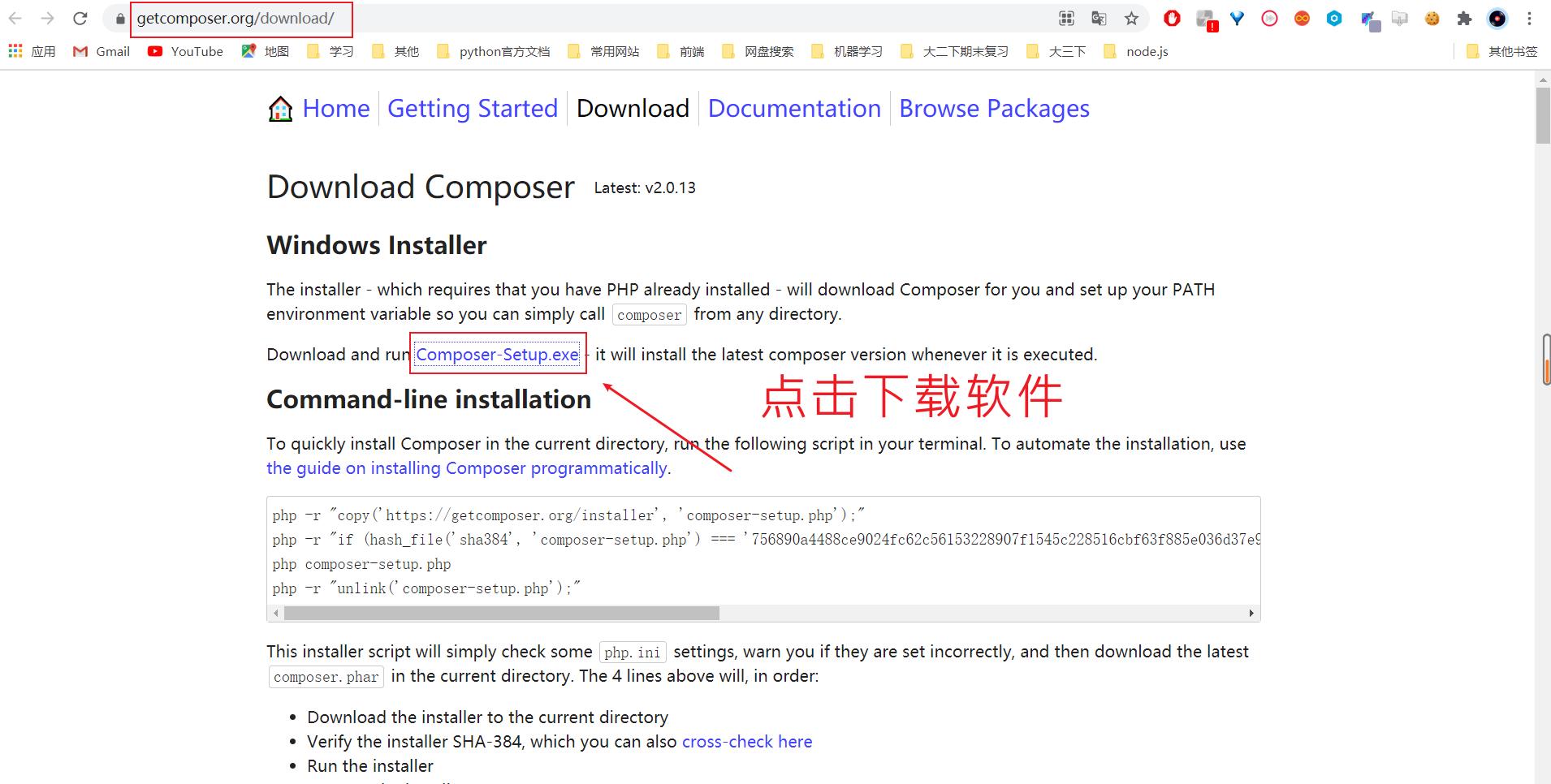Click the browser back arrow
Image resolution: width=1551 pixels, height=784 pixels.
15,19
